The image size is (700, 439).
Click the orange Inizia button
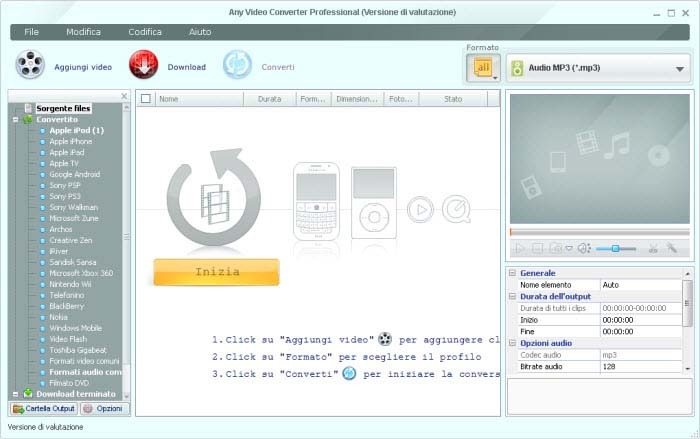click(x=217, y=272)
